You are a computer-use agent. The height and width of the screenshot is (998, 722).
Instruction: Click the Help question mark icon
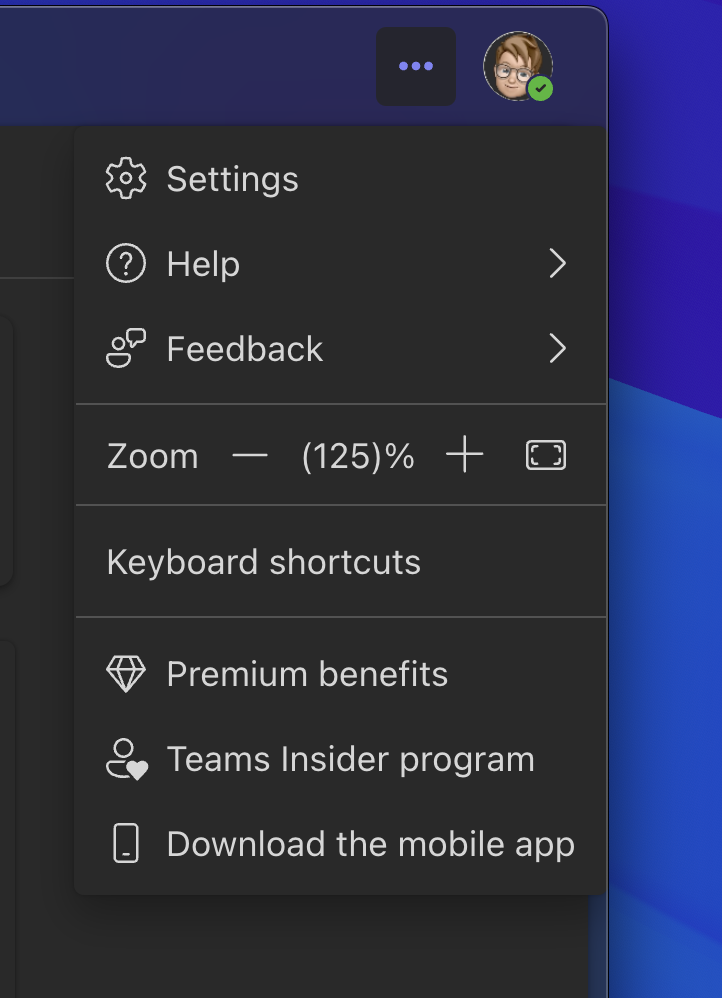tap(125, 263)
